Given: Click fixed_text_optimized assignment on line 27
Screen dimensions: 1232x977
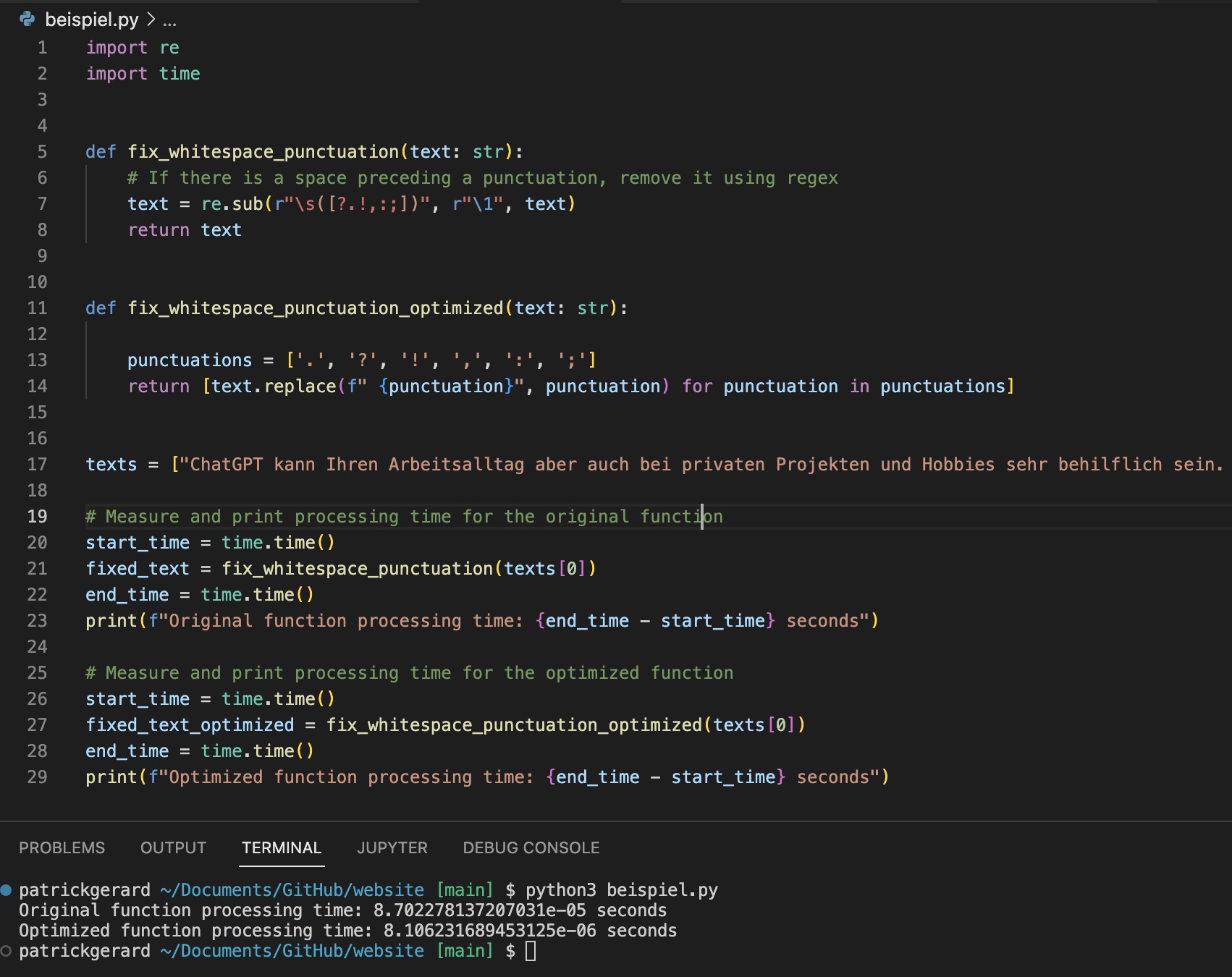Looking at the screenshot, I should click(x=446, y=725).
